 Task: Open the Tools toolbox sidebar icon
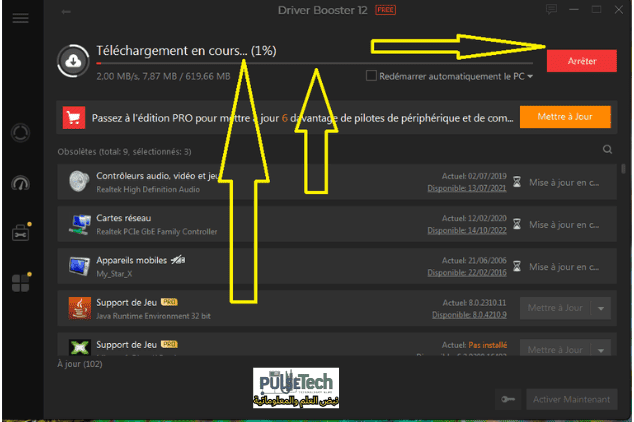pos(20,233)
